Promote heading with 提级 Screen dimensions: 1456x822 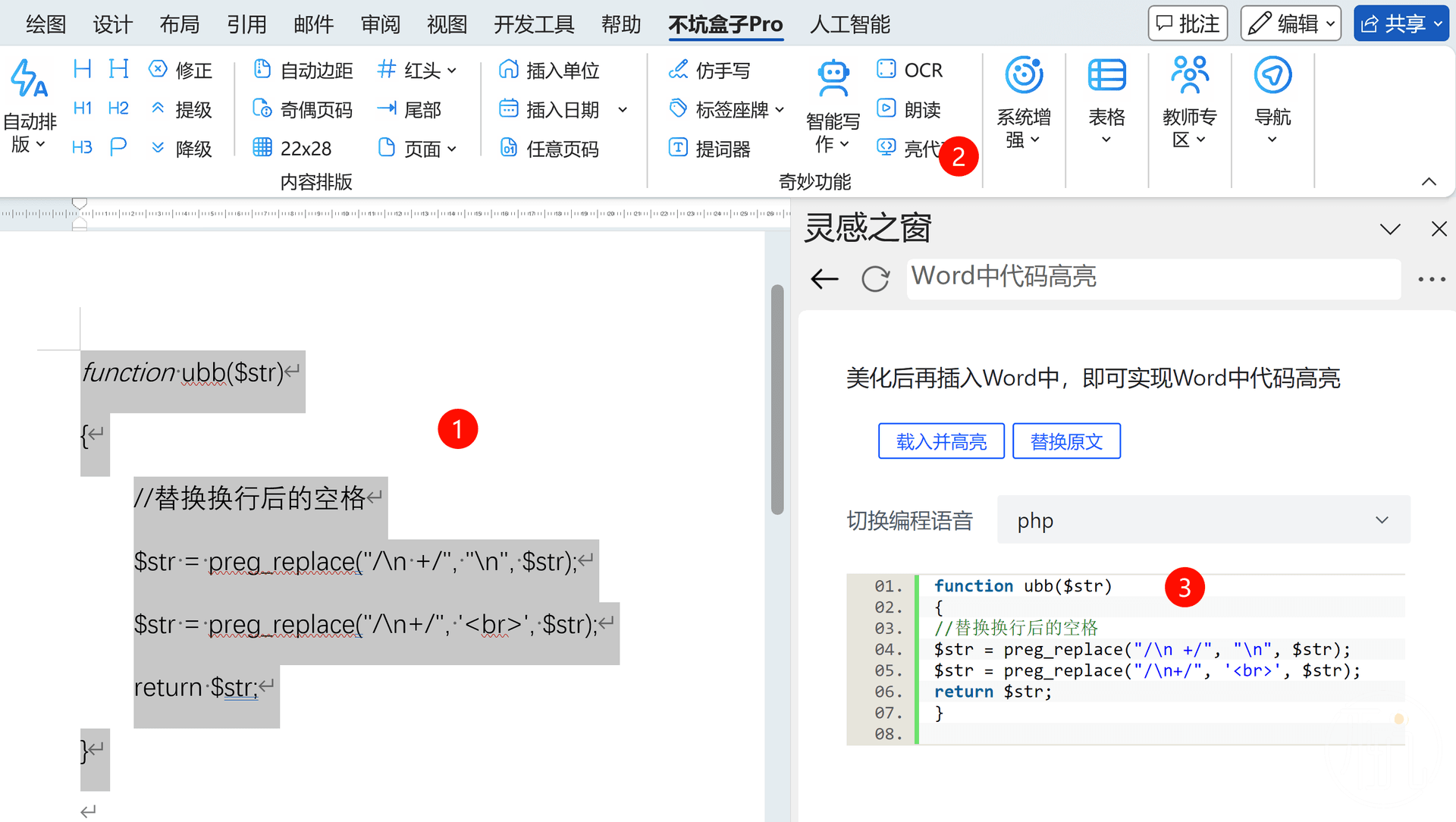point(180,110)
